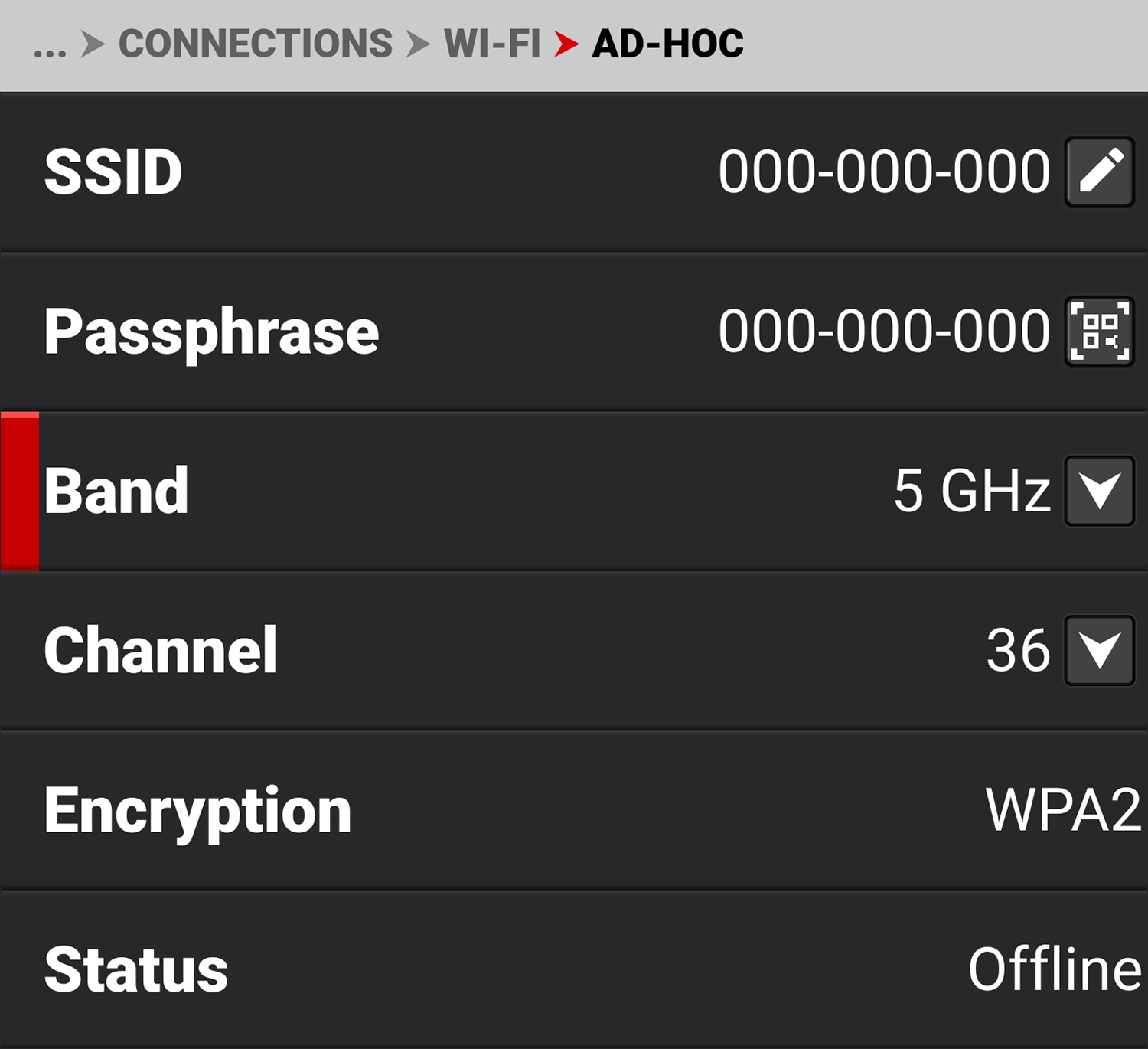Click the Status row label
The image size is (1148, 1049).
(x=136, y=969)
